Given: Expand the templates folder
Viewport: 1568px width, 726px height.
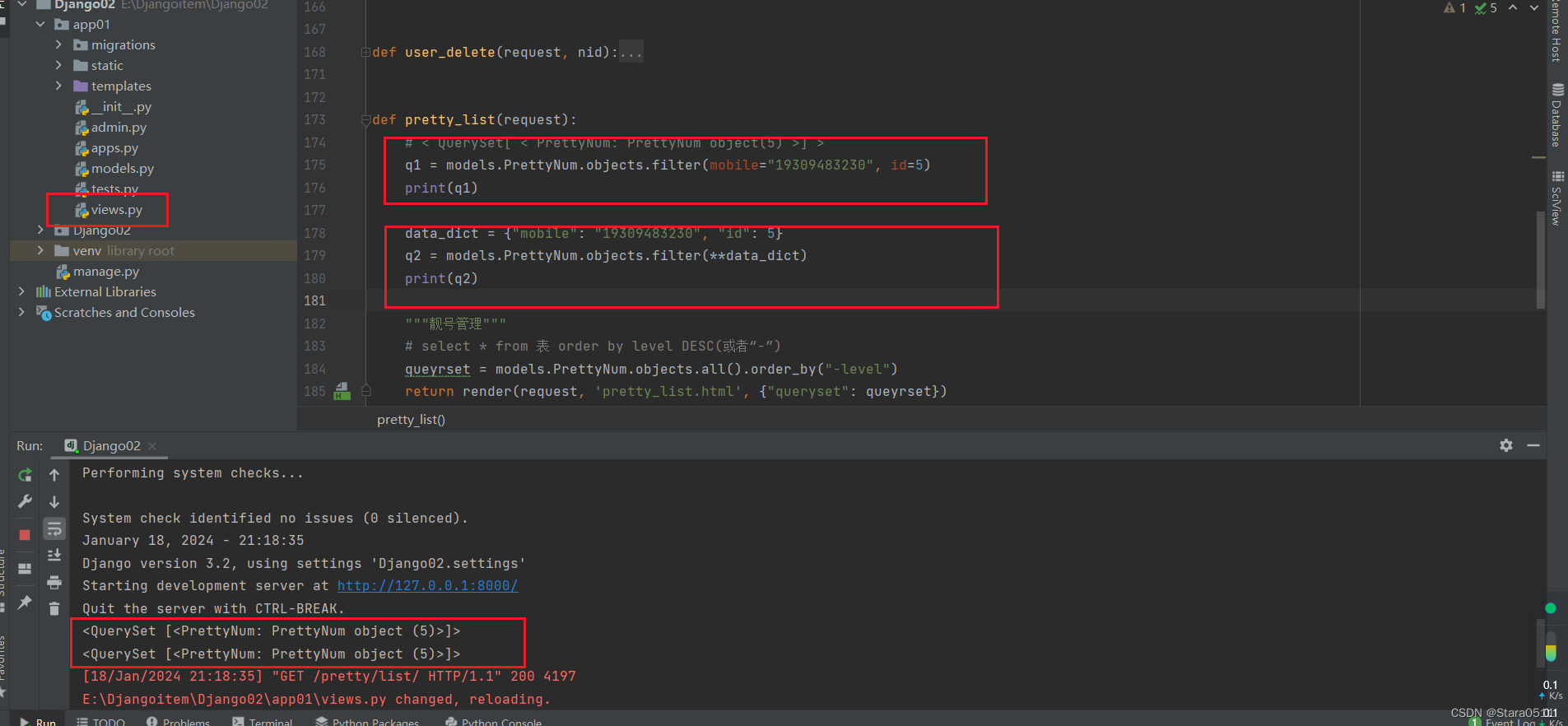Looking at the screenshot, I should (58, 86).
